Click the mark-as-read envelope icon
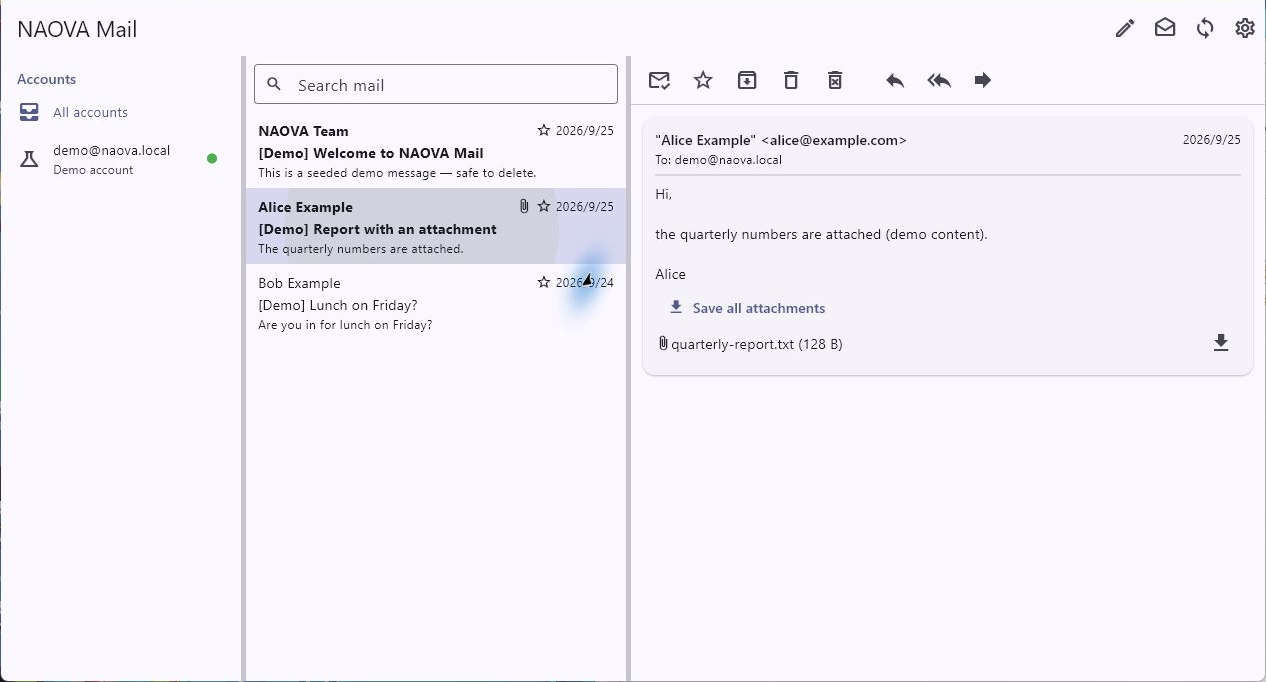Image resolution: width=1266 pixels, height=682 pixels. (x=659, y=80)
